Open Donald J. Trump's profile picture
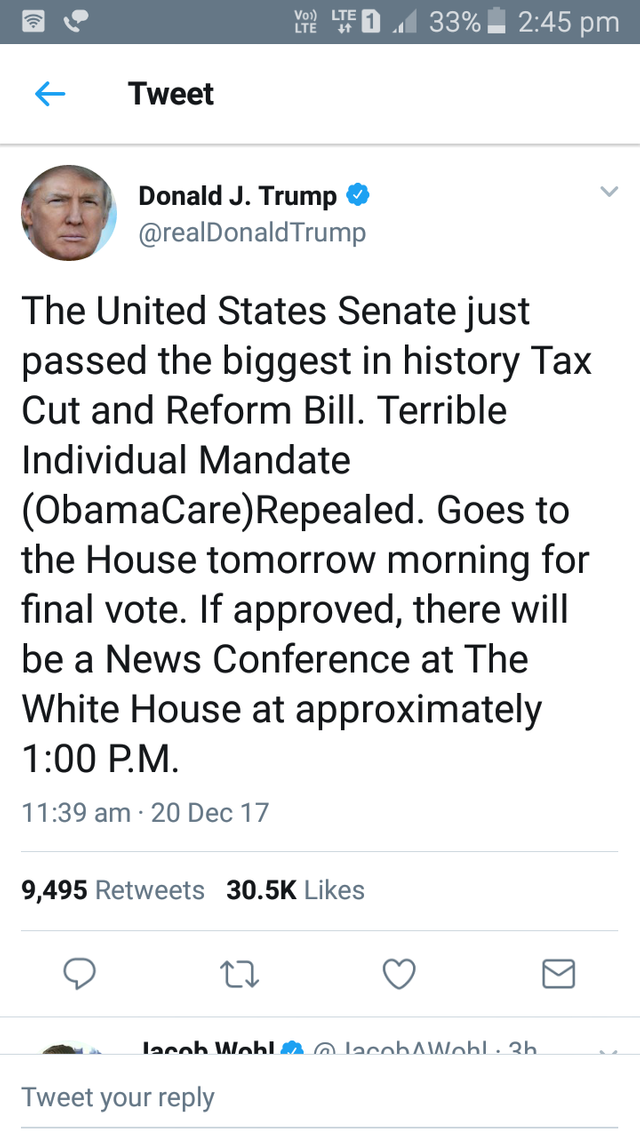Screen dimensions: 640x1138 (x=69, y=213)
